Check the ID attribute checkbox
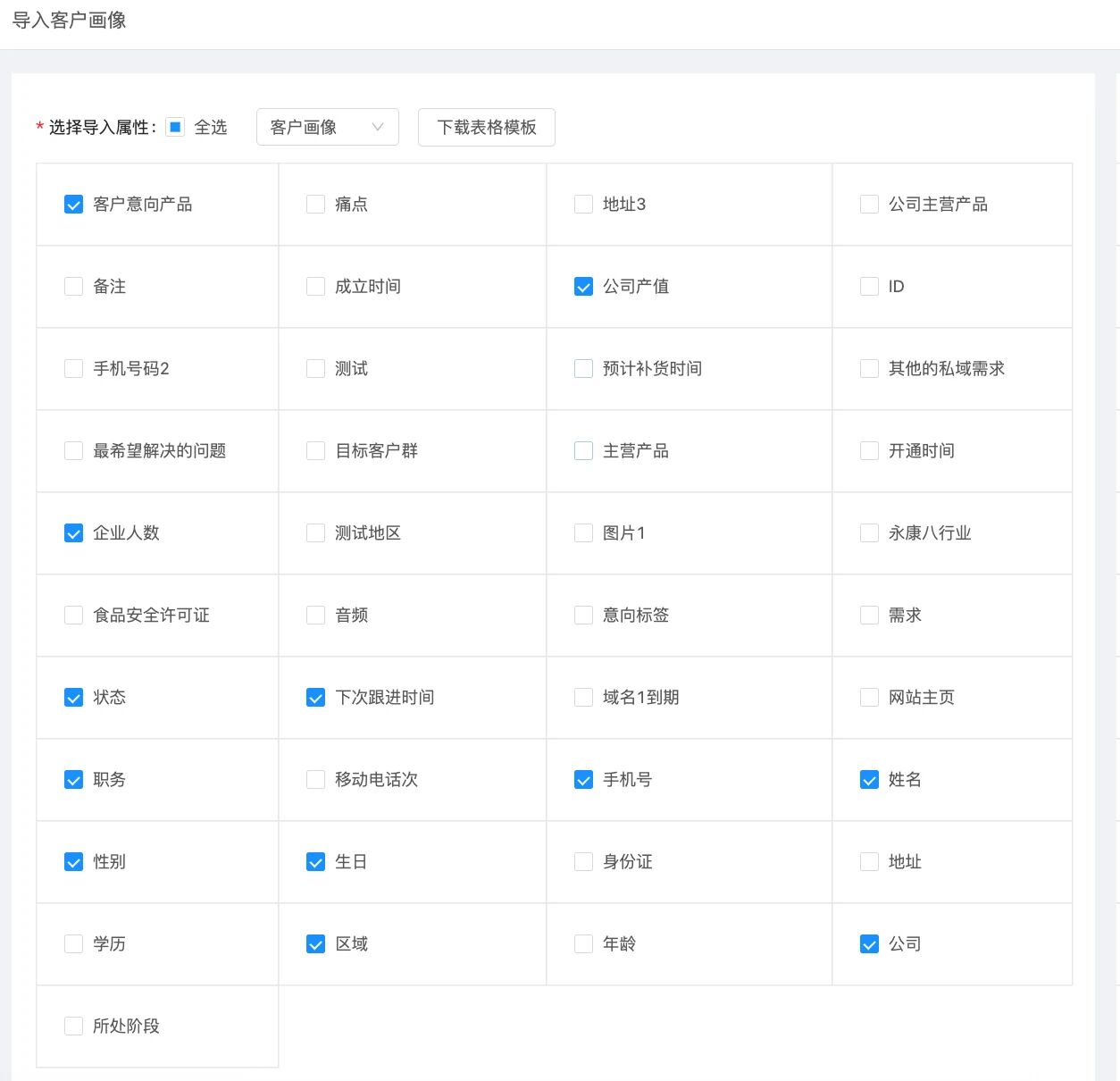The width and height of the screenshot is (1120, 1081). point(869,287)
